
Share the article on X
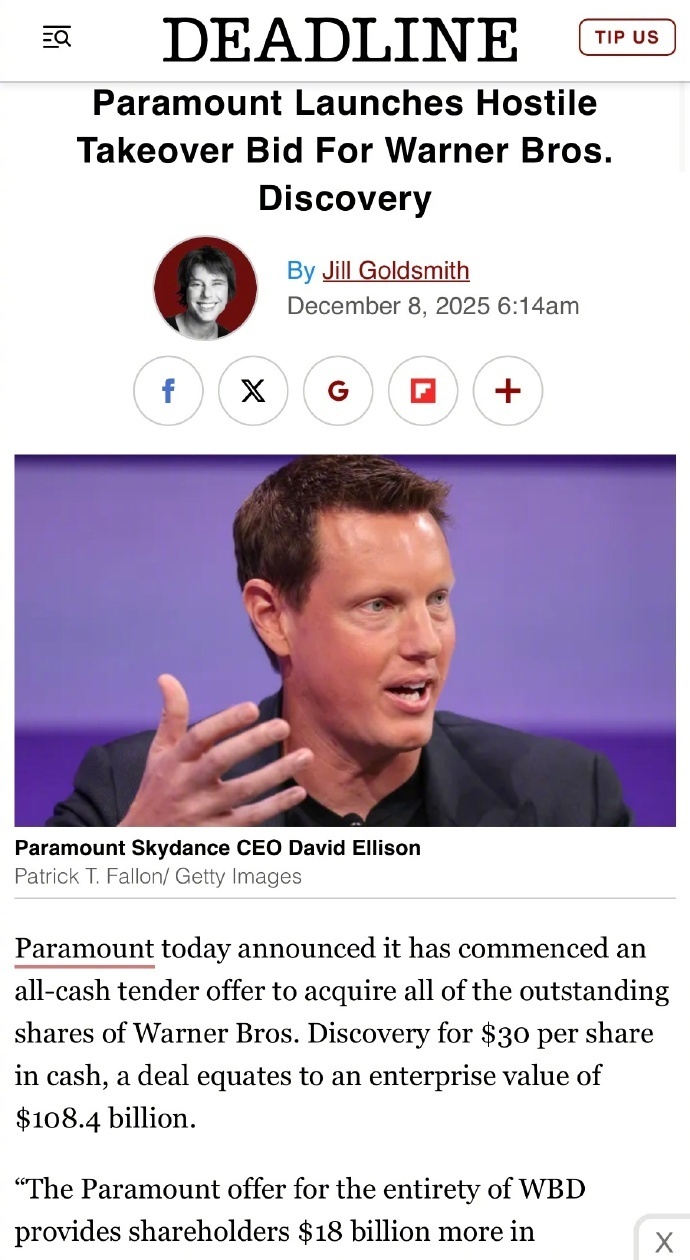click(x=253, y=391)
